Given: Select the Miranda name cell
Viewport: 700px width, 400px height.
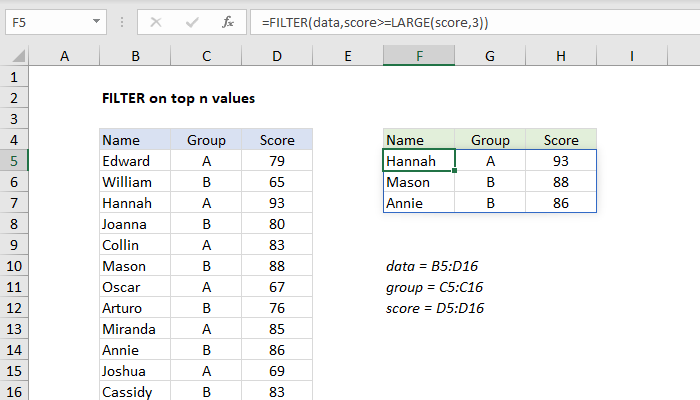Looking at the screenshot, I should tap(135, 329).
